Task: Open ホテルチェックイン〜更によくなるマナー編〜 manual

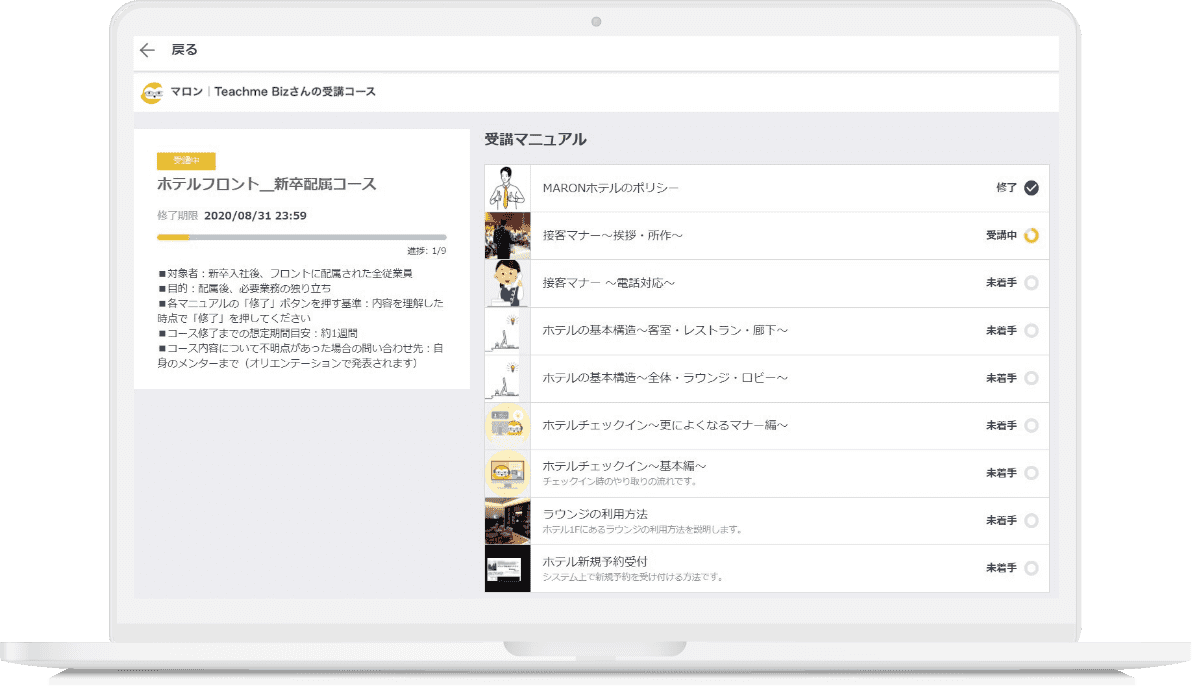Action: coord(665,426)
